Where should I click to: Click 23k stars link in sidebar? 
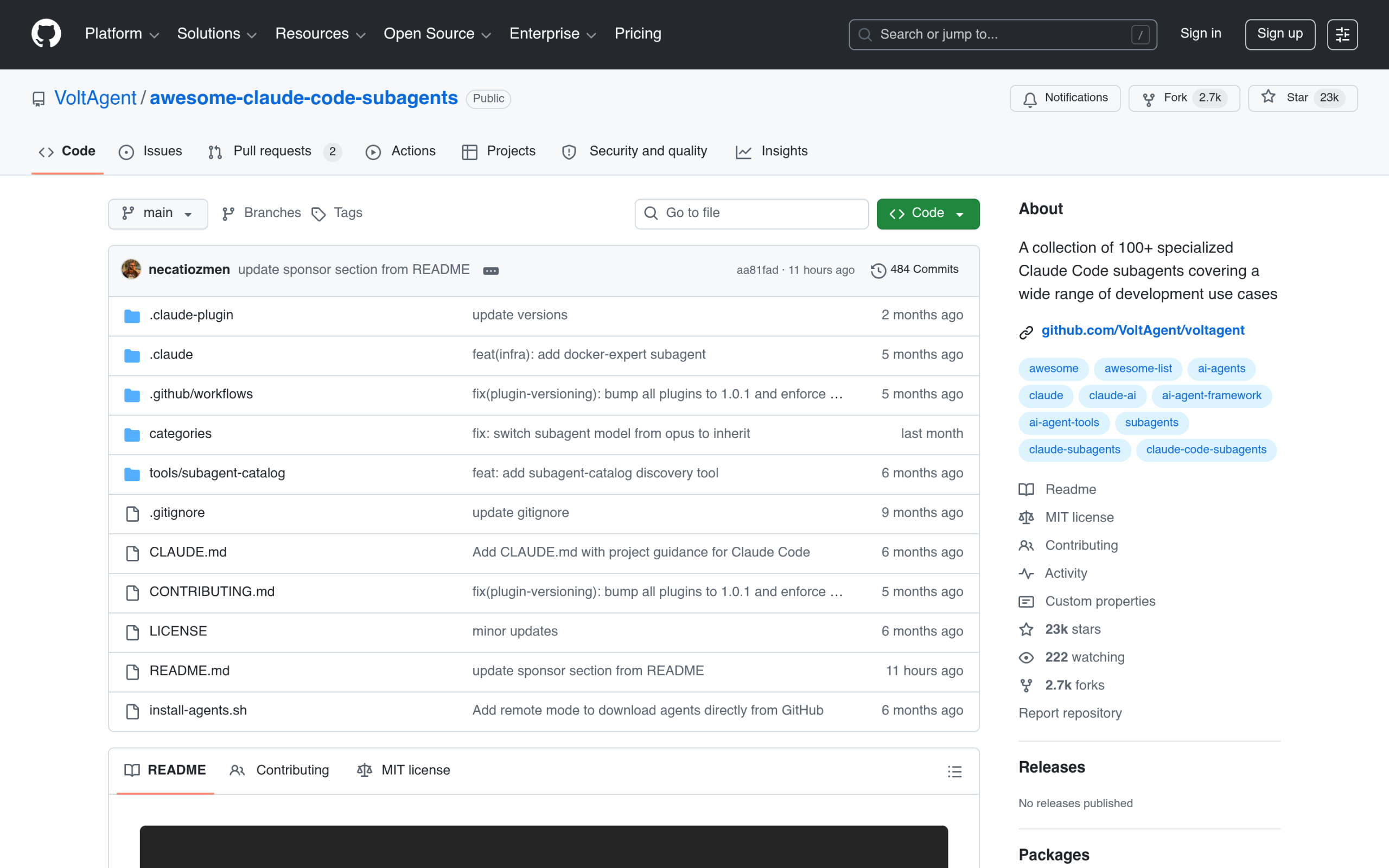click(1072, 630)
